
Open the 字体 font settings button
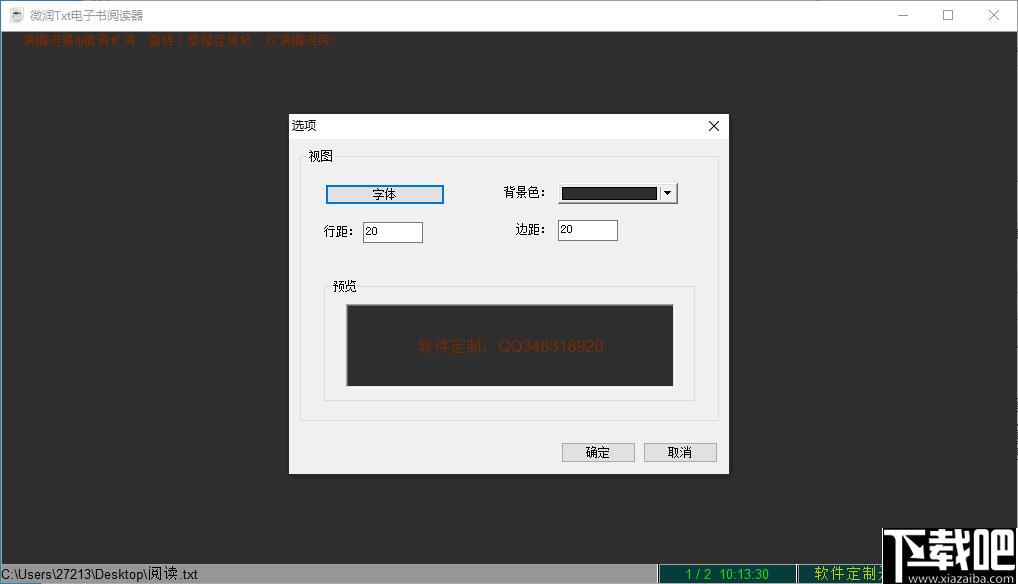[384, 194]
